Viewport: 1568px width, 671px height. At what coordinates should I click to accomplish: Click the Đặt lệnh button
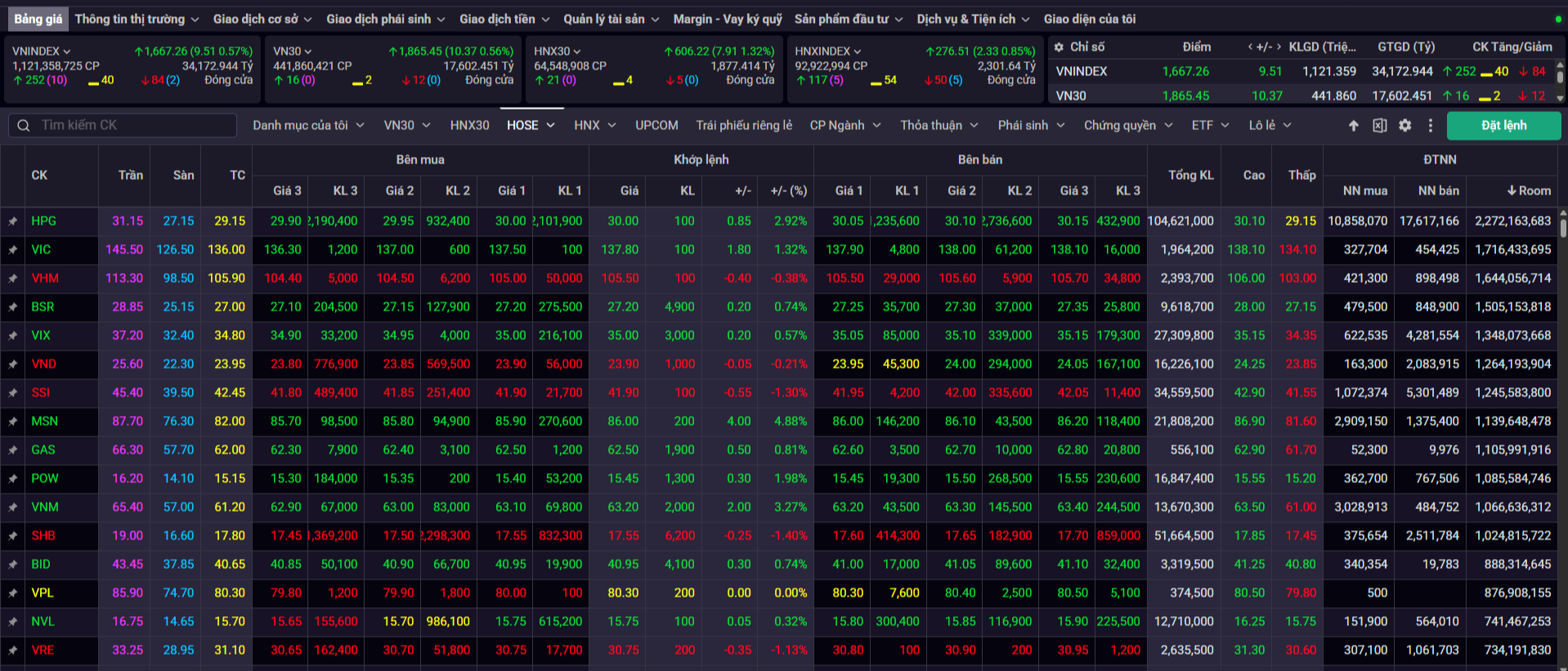click(1503, 125)
